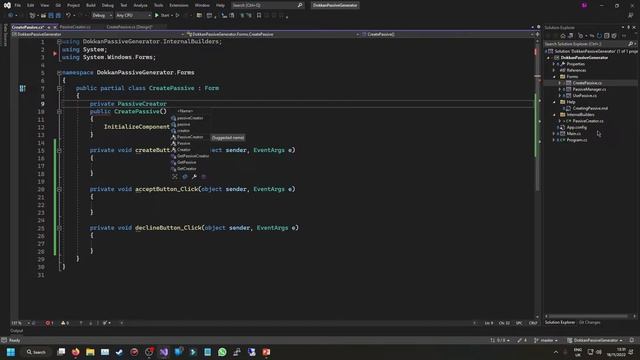This screenshot has width=640, height=360.
Task: Select CreatingPassive.md file
Action: pyautogui.click(x=590, y=108)
